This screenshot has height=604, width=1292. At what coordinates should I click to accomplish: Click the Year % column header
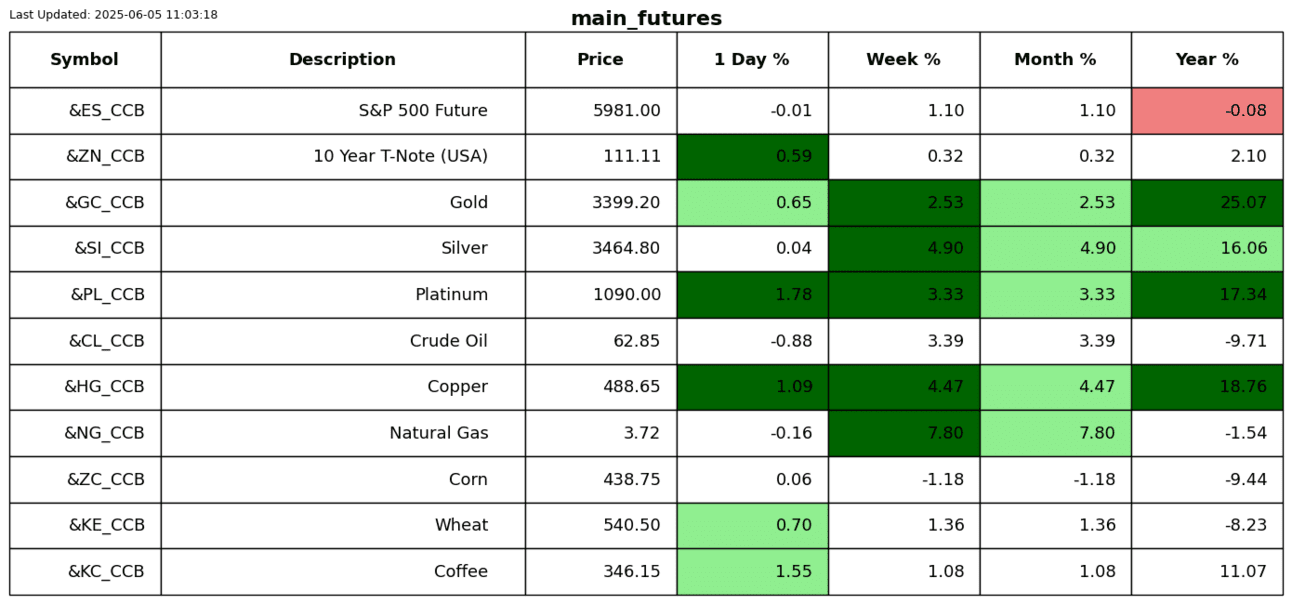click(1207, 60)
